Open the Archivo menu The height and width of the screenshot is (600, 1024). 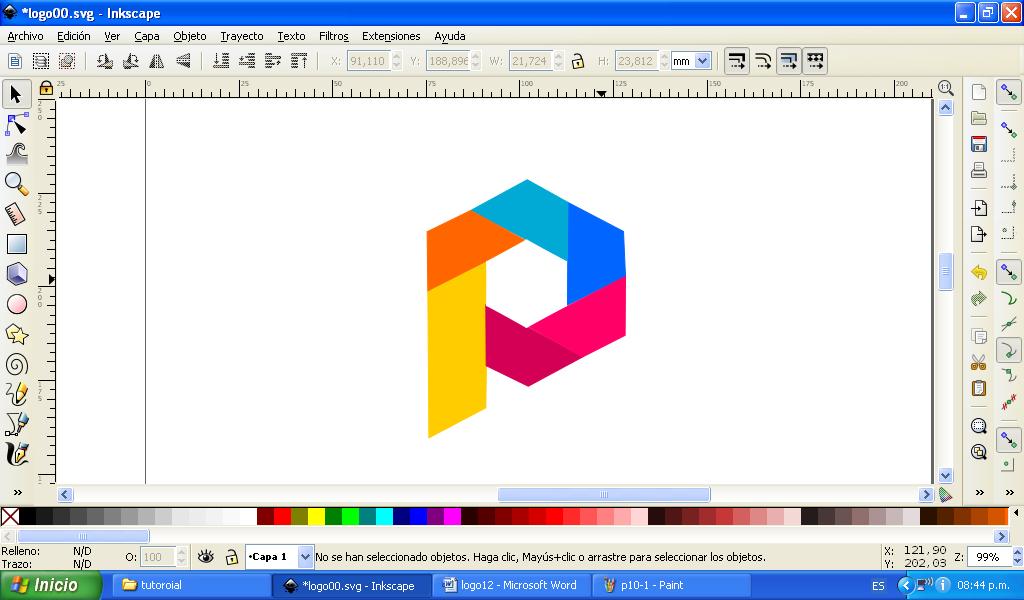coord(25,36)
